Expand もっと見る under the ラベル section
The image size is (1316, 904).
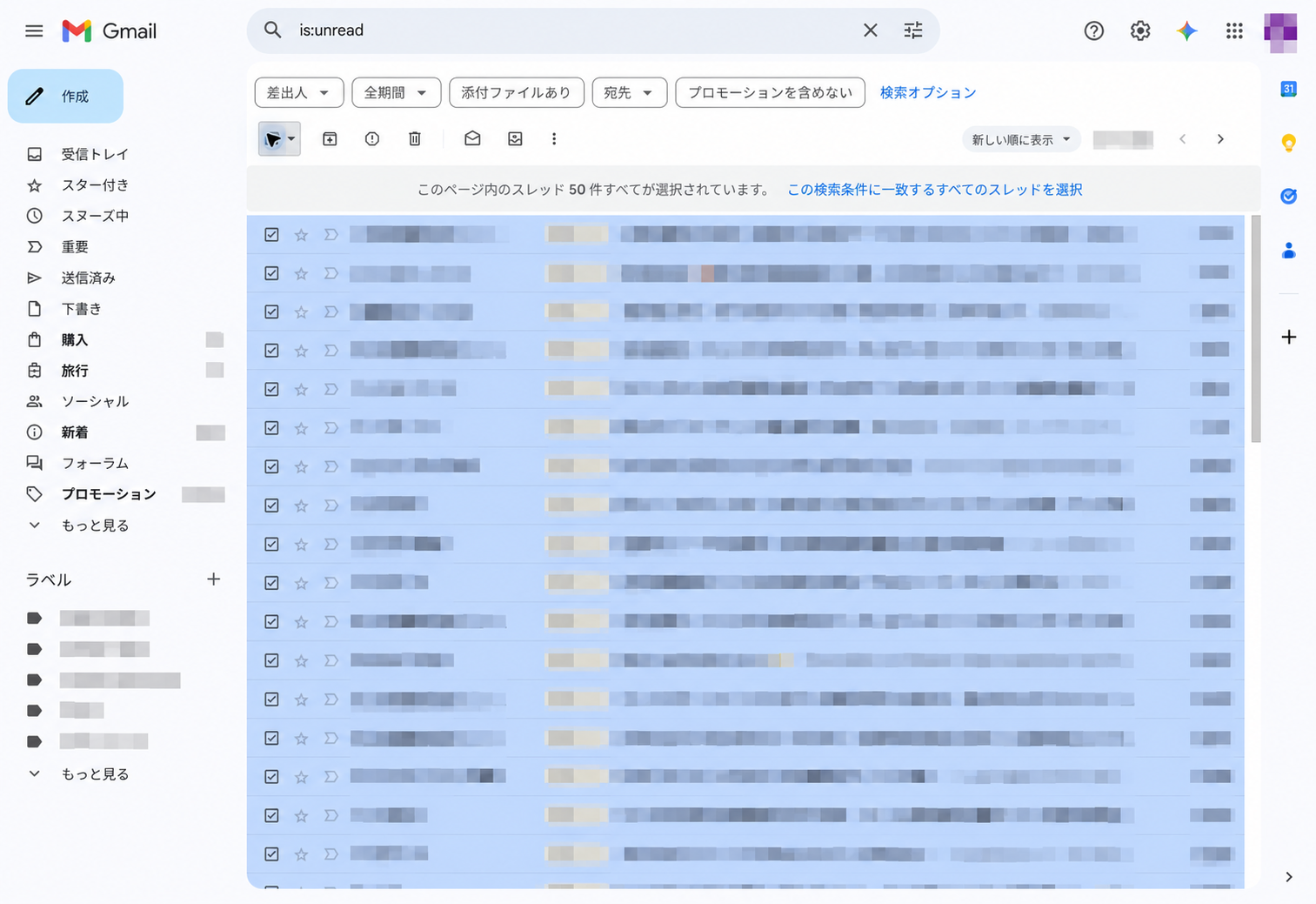(95, 774)
